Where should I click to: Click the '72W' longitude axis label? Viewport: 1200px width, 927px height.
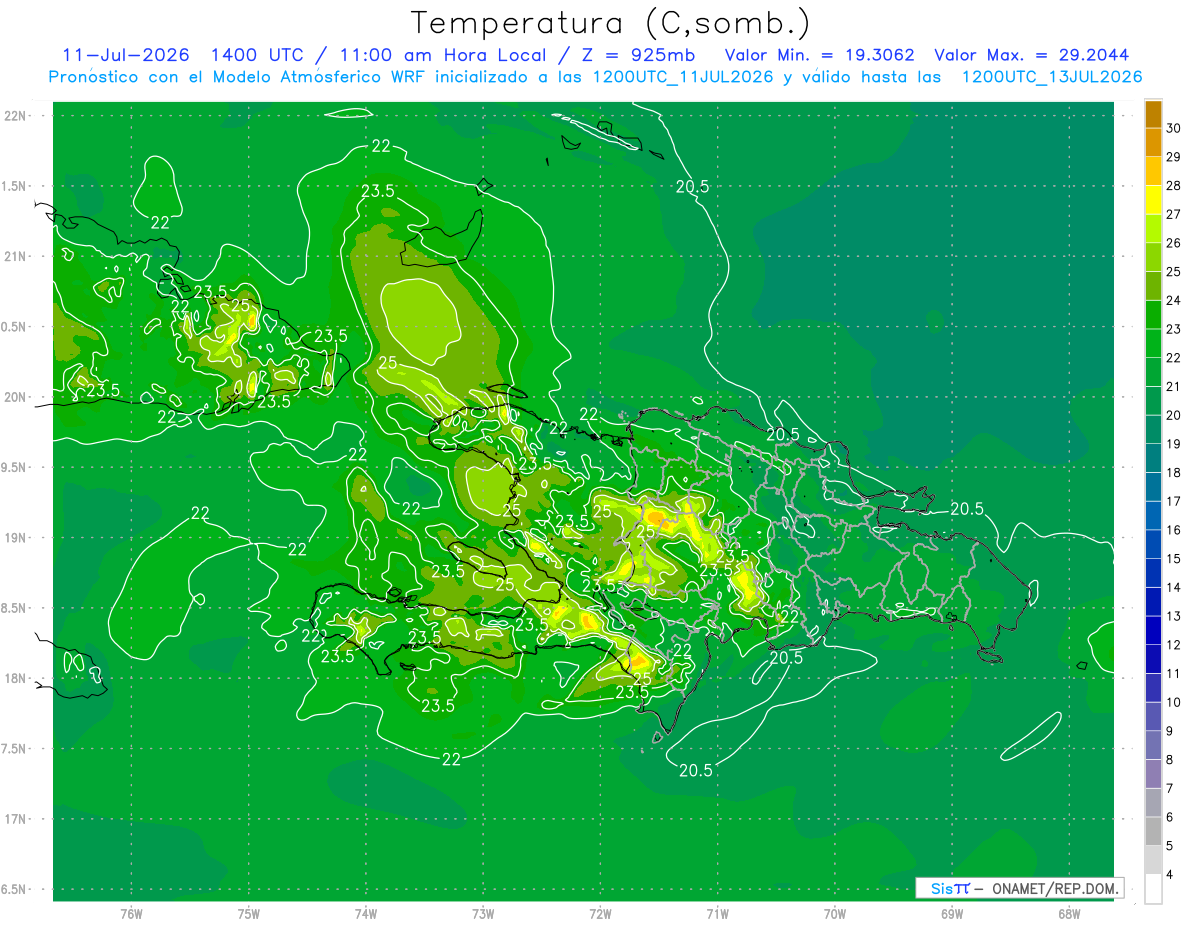click(601, 913)
